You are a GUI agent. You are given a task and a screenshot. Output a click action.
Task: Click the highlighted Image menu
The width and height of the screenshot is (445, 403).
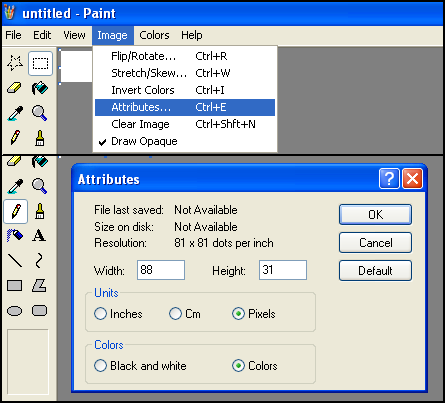tap(112, 35)
